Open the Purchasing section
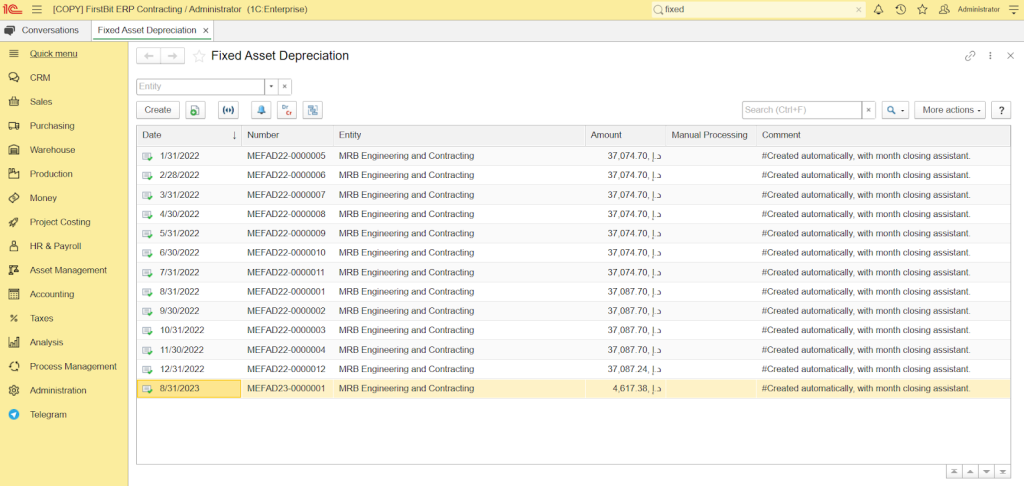 coord(52,125)
